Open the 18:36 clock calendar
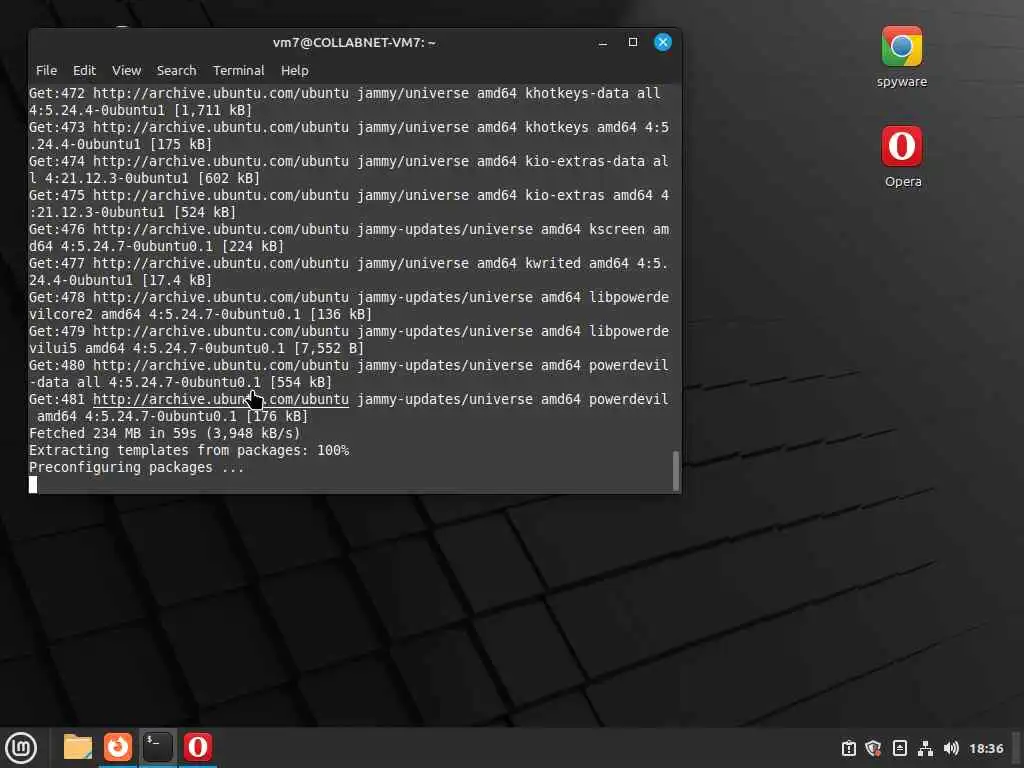Viewport: 1024px width, 768px height. coord(985,748)
